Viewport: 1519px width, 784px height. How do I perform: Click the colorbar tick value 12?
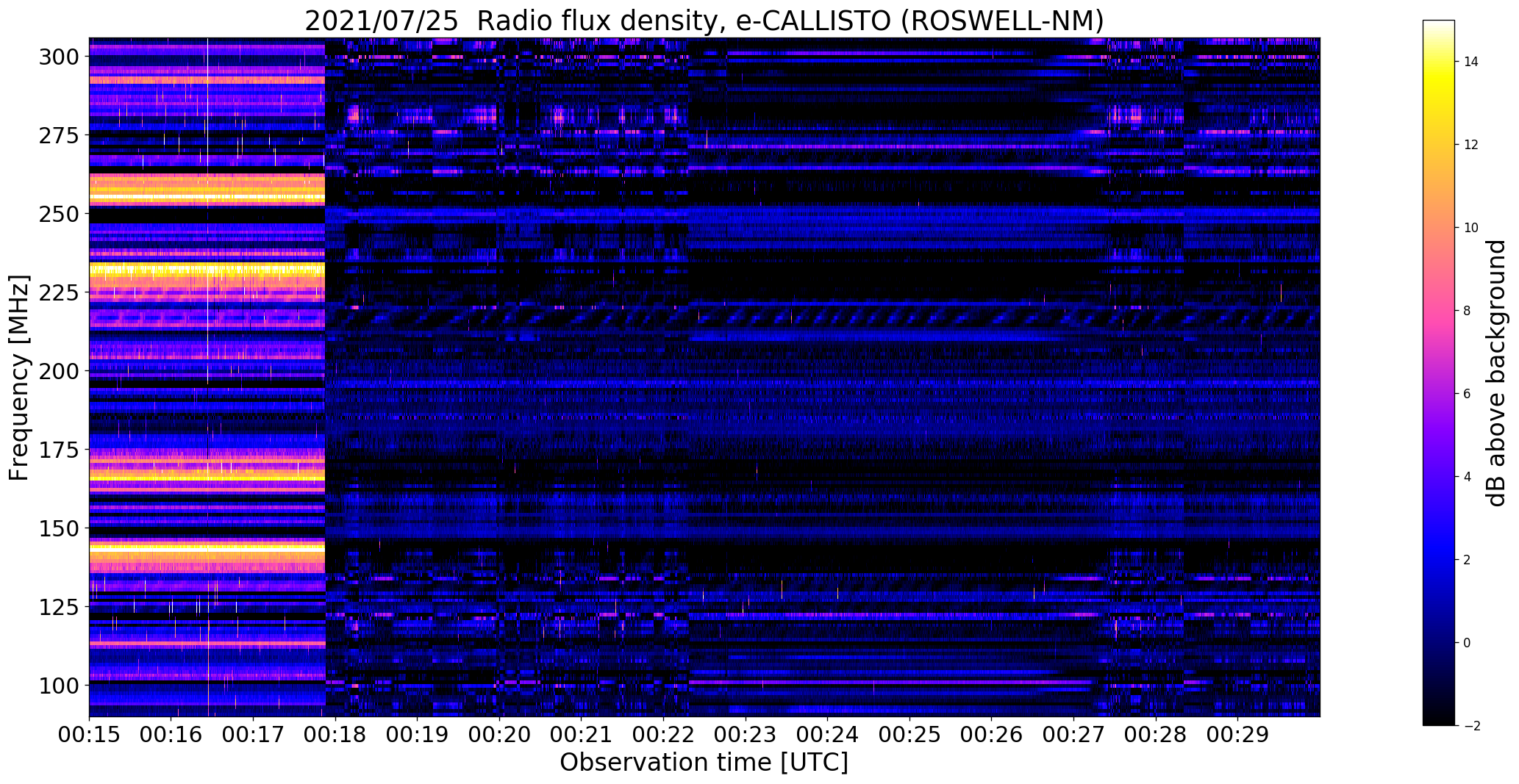(1471, 145)
